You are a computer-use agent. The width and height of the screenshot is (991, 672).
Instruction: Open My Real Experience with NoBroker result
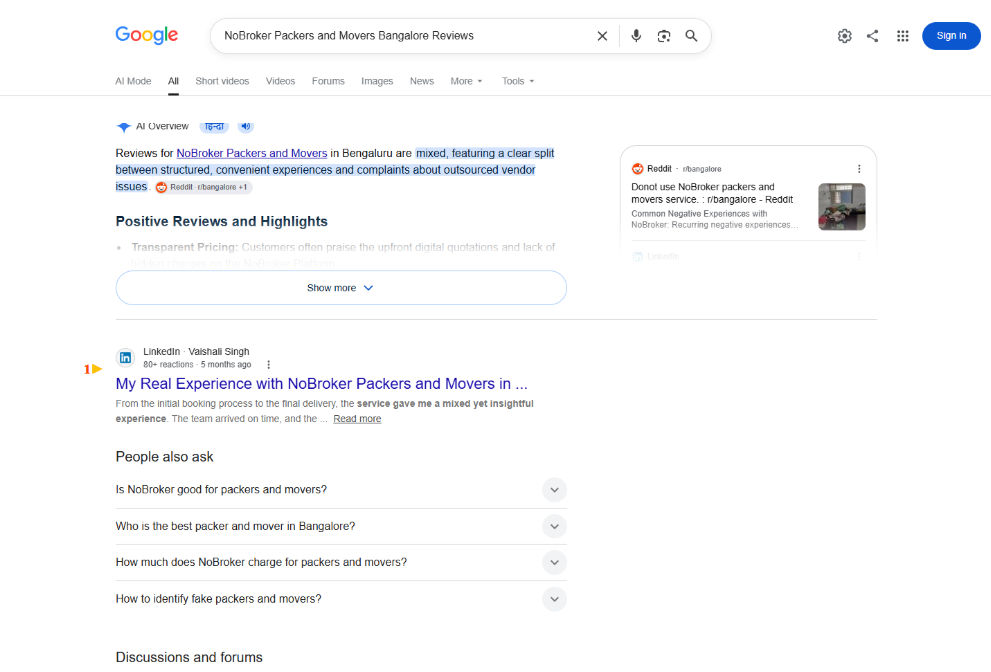coord(321,384)
